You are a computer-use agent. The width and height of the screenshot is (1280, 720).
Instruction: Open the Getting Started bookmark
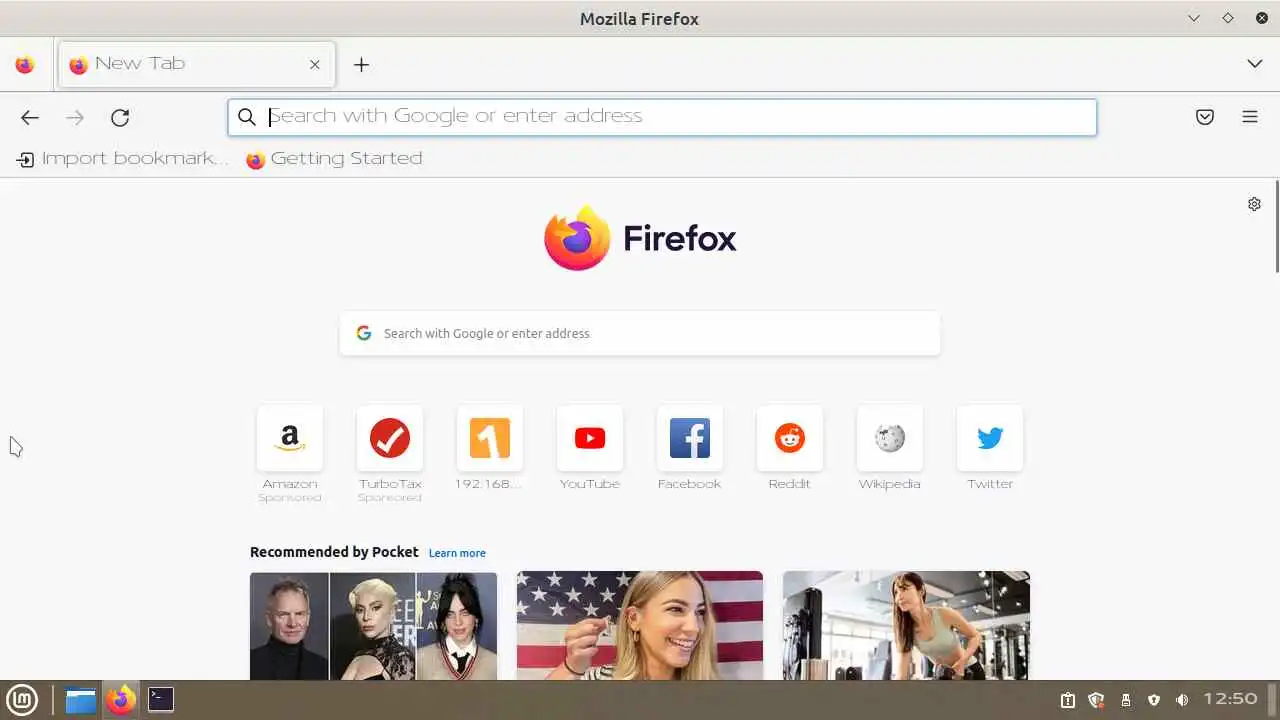pos(334,159)
